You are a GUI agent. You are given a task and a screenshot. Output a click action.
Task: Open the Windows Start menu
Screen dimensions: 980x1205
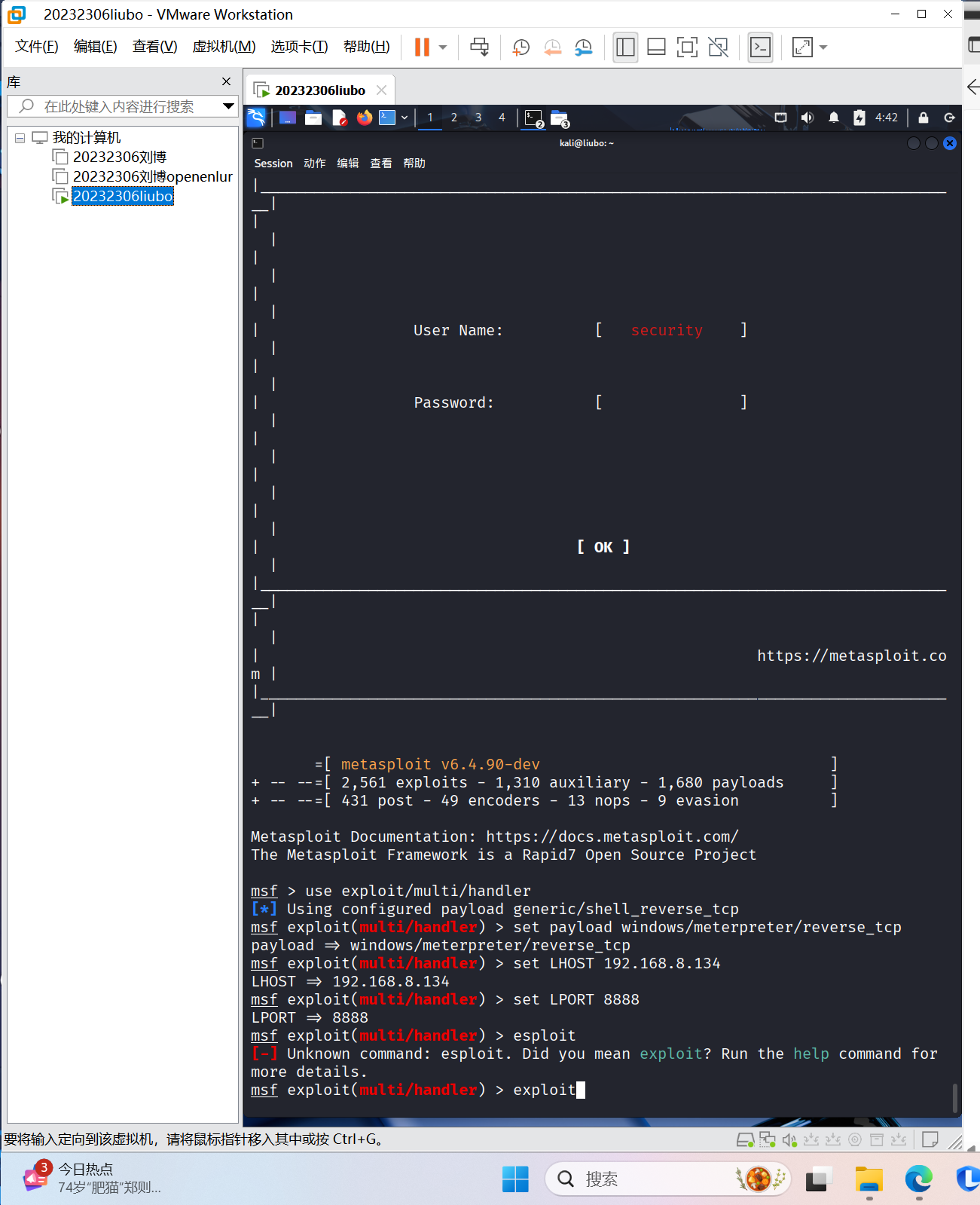[515, 1179]
